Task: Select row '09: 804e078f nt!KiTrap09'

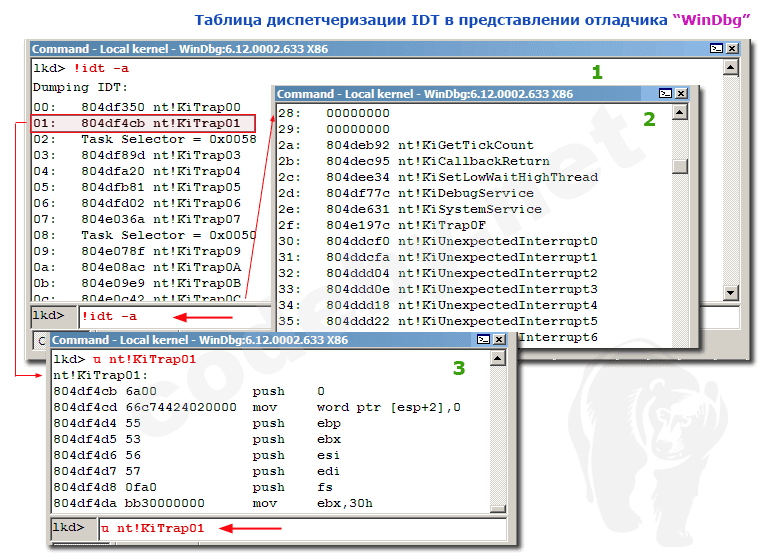Action: click(137, 251)
